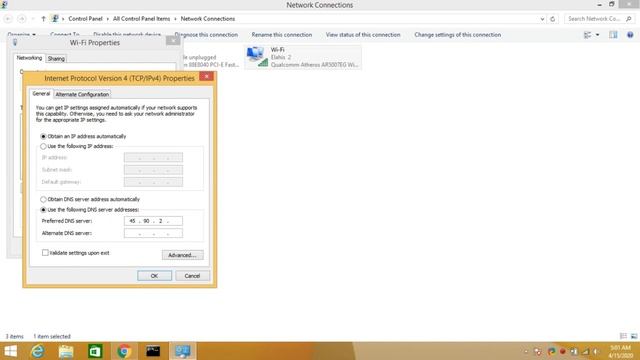Expand the address bar history dropdown
The width and height of the screenshot is (640, 360).
click(x=542, y=19)
